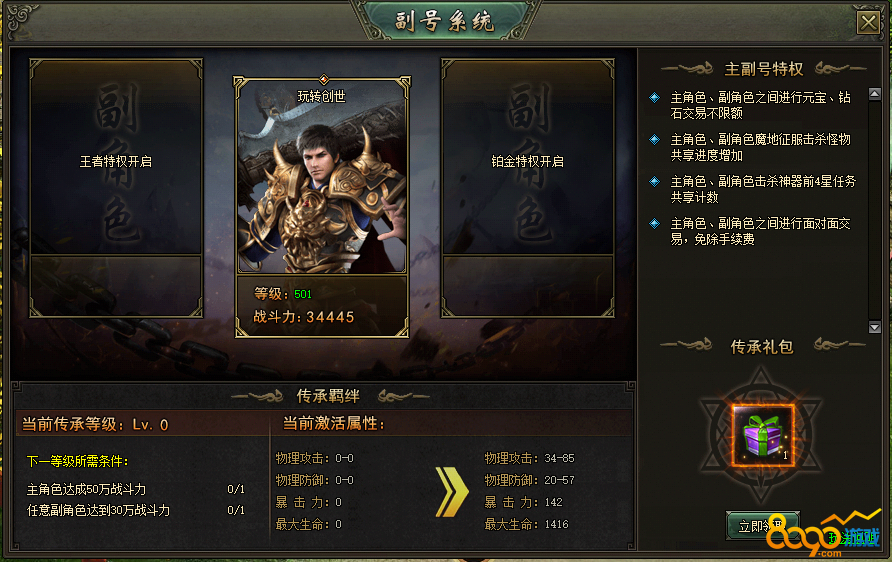Click the diamond bullet beside 面对面交易 privilege
This screenshot has height=562, width=892.
click(x=655, y=224)
